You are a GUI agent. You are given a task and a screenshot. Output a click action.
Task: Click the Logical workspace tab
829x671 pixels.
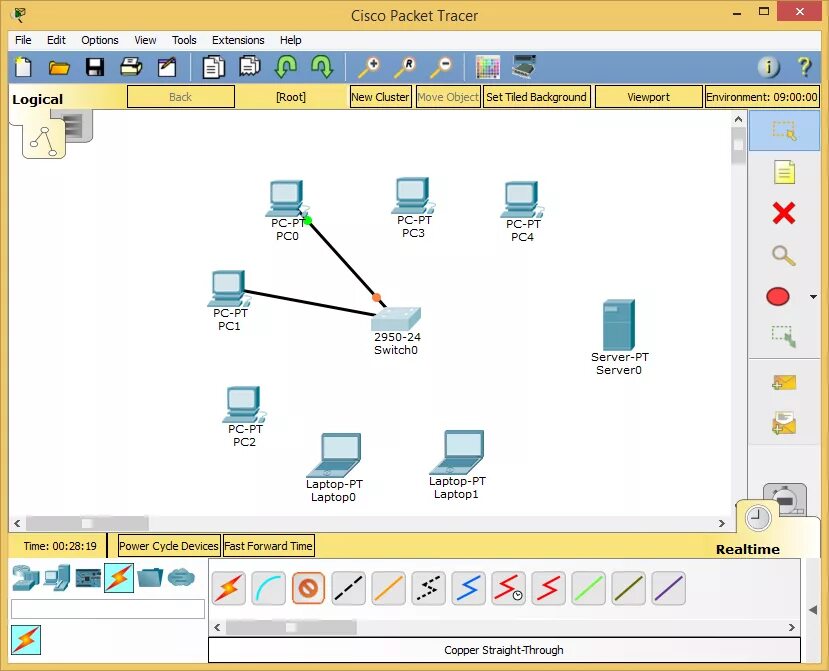(37, 99)
